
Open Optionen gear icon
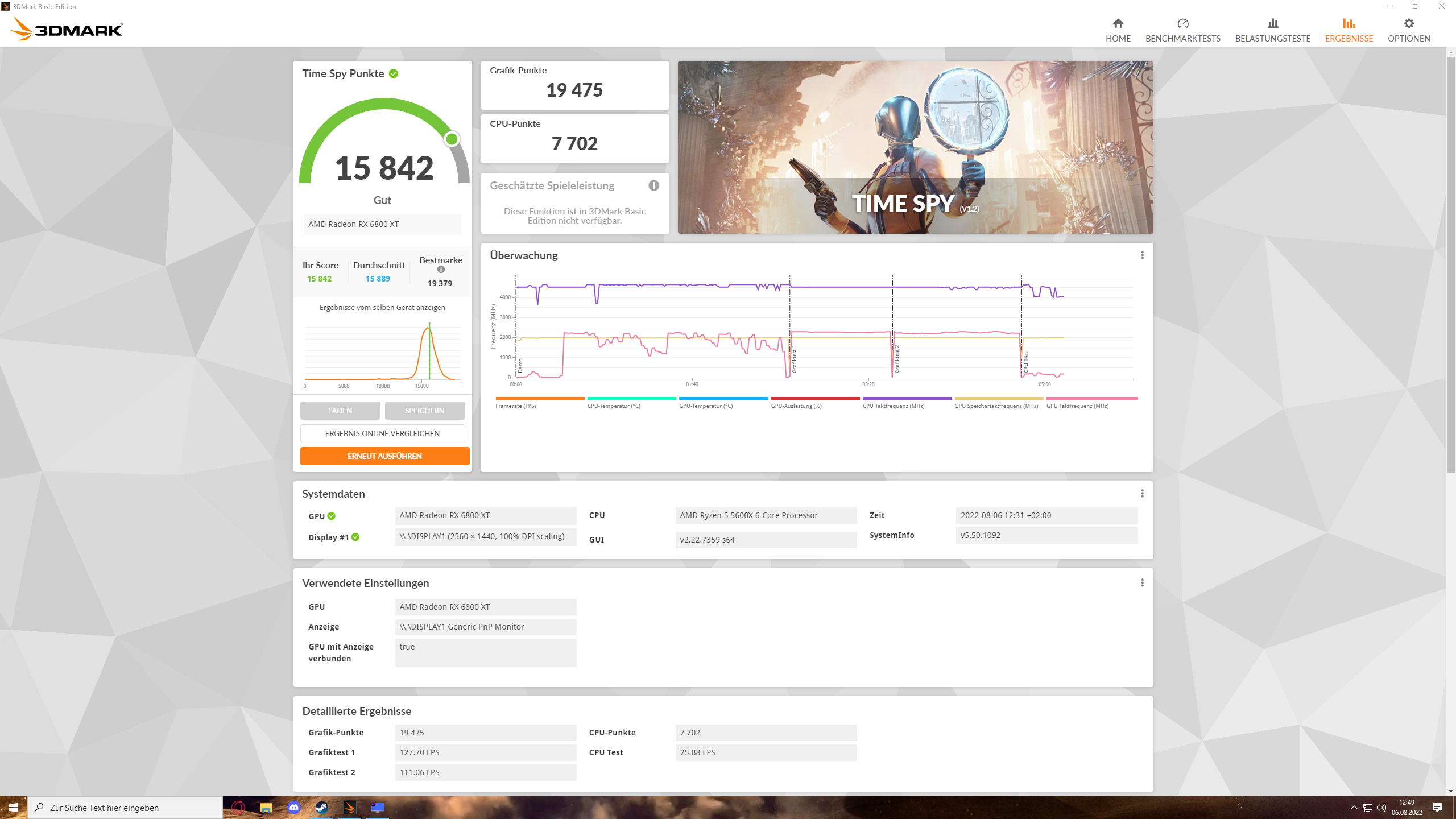(1408, 24)
